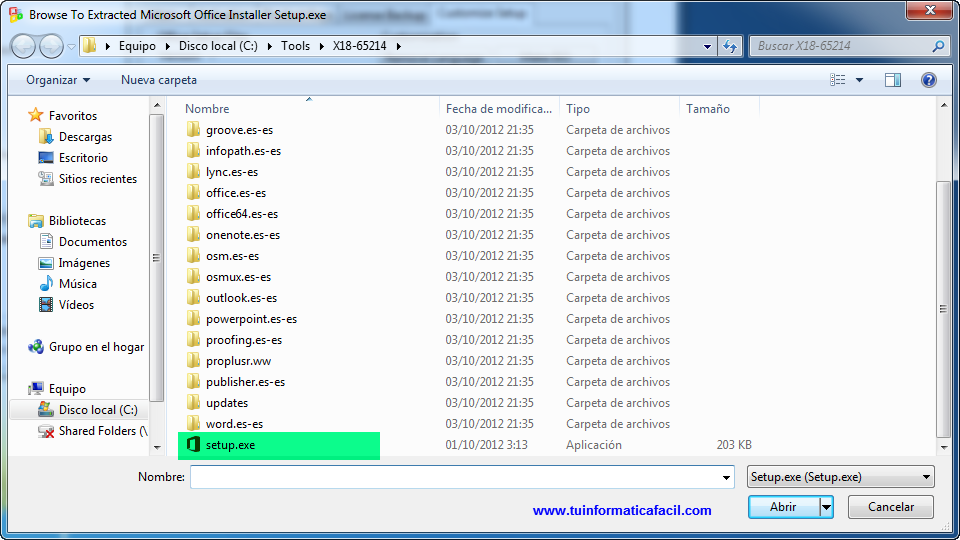Open Imágenes library
Viewport: 960px width, 540px height.
[x=84, y=263]
